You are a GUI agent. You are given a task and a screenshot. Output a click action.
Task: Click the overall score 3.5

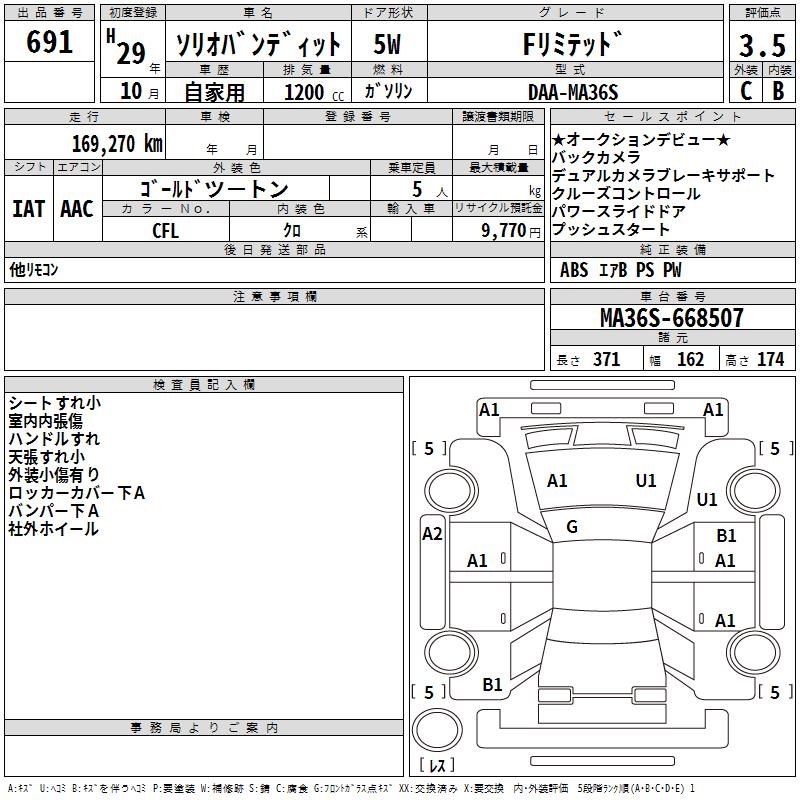pos(762,45)
